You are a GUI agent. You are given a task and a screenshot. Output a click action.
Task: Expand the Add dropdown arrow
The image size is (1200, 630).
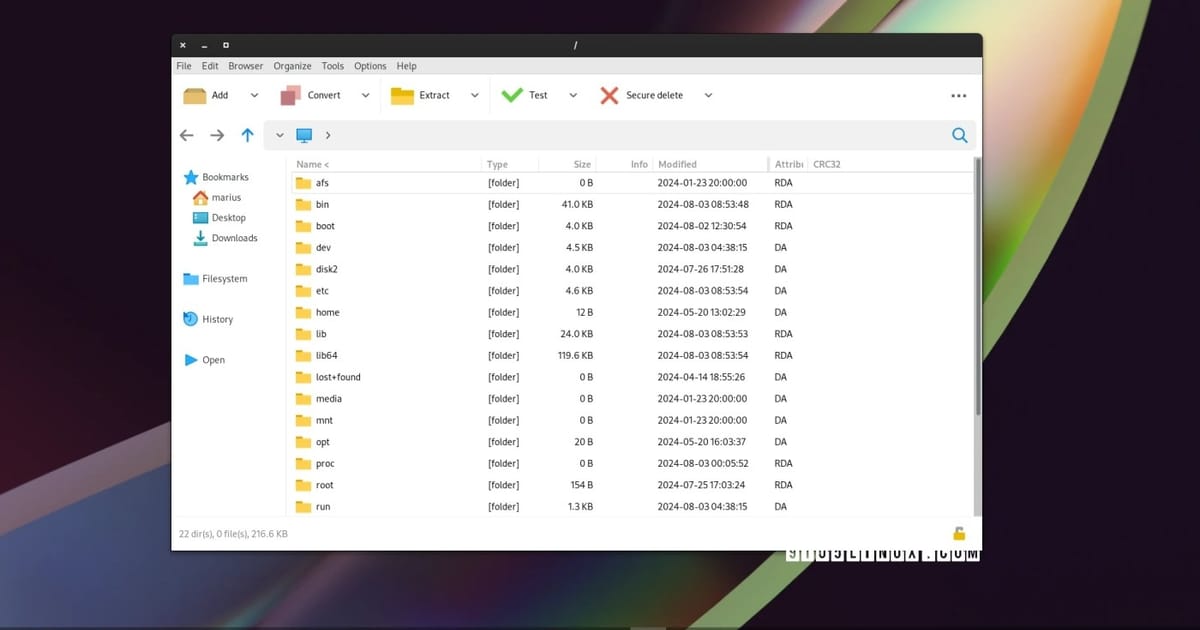click(254, 95)
